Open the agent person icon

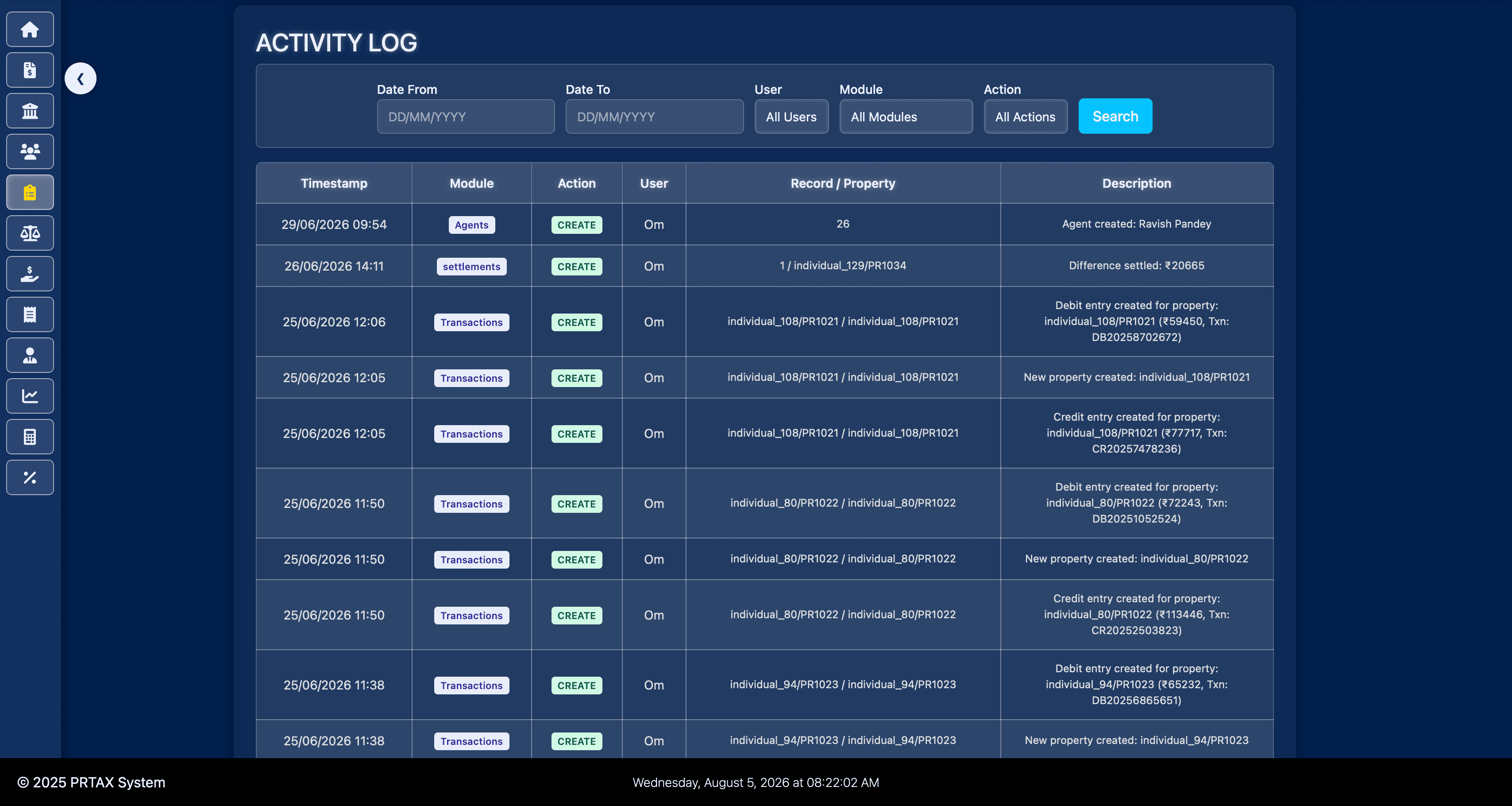[30, 356]
